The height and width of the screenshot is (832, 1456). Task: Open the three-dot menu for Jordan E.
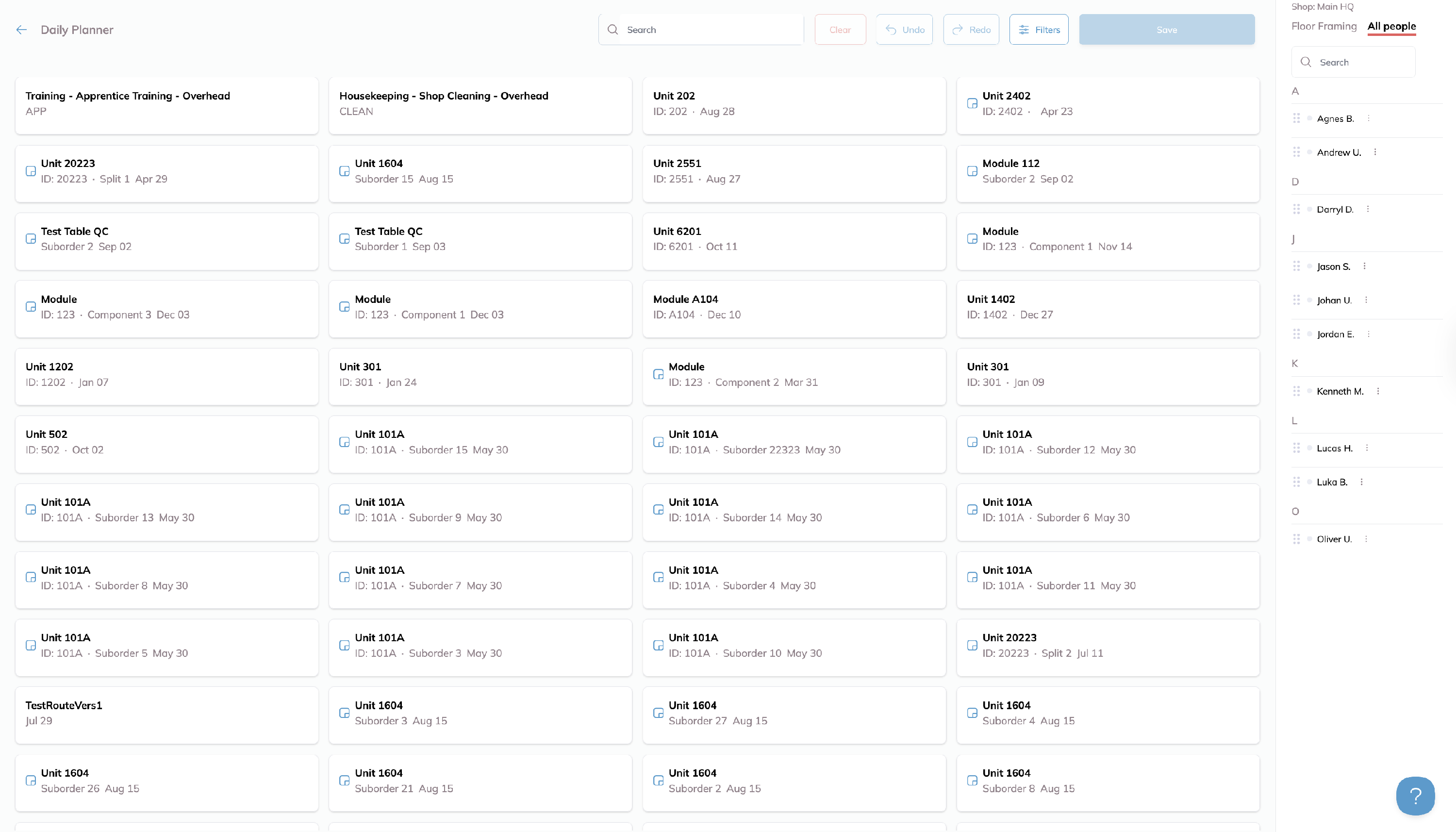[1368, 334]
